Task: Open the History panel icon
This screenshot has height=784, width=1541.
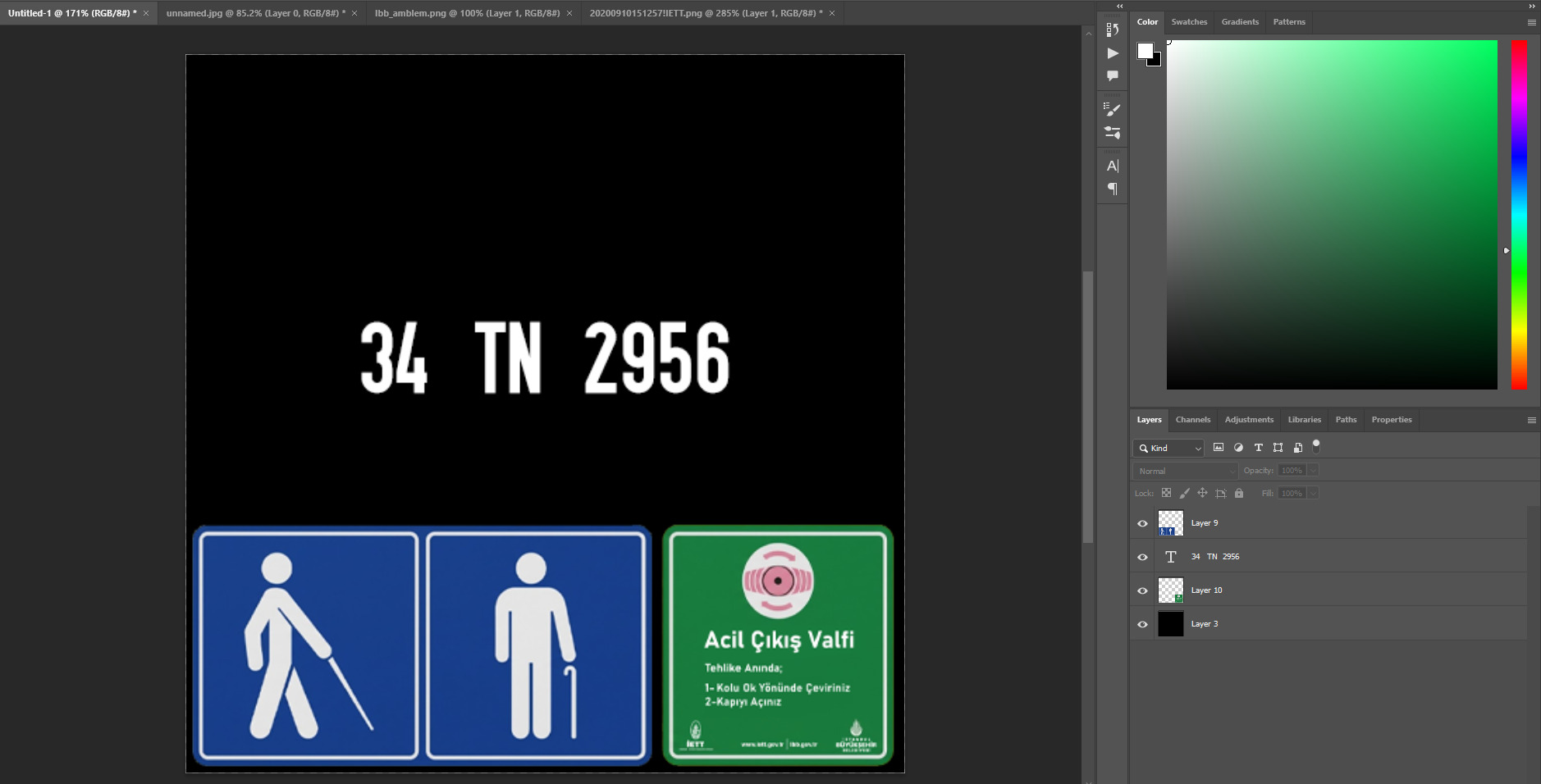Action: click(x=1112, y=30)
